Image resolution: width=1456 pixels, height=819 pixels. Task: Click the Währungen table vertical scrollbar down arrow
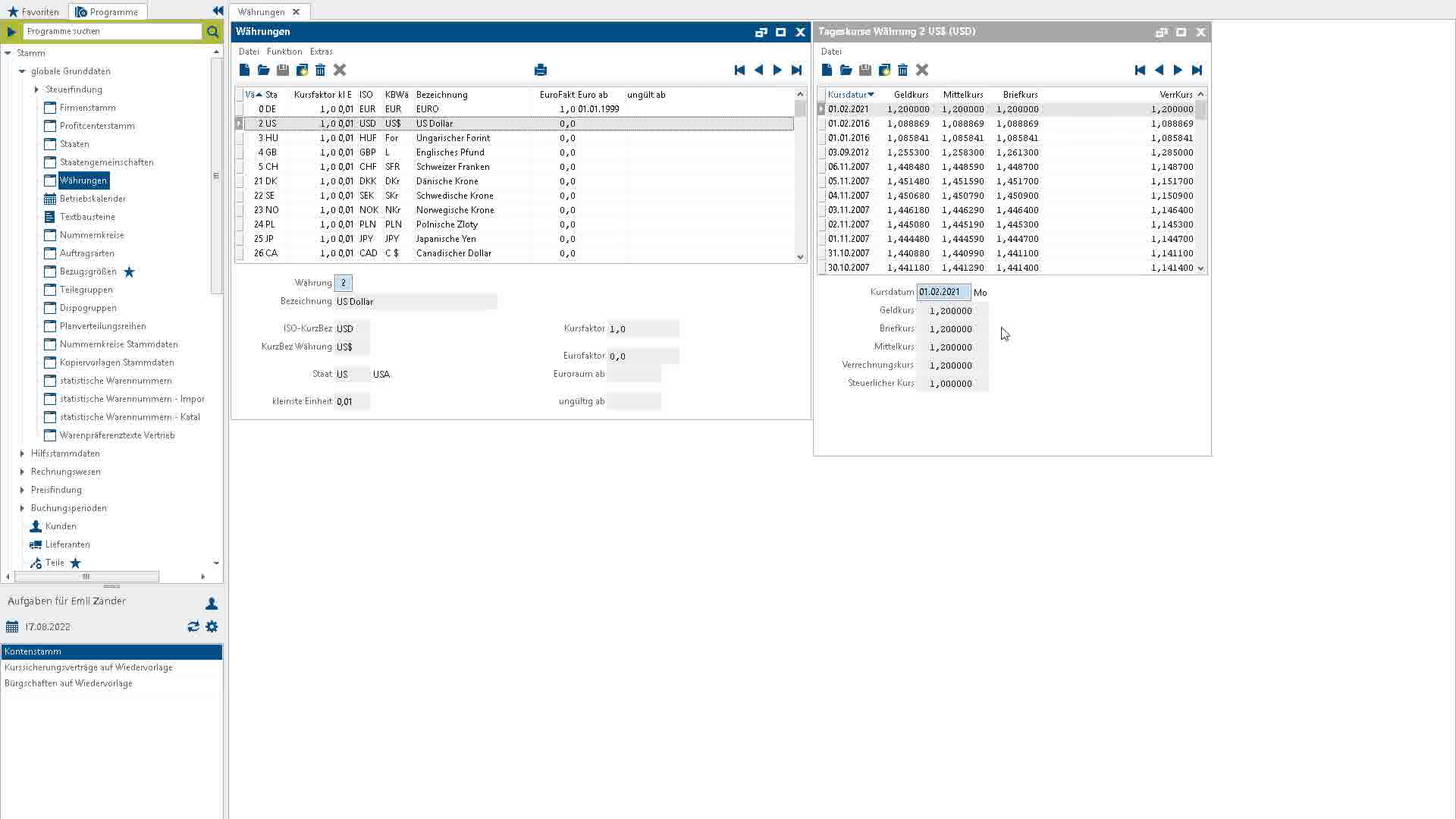tap(800, 257)
